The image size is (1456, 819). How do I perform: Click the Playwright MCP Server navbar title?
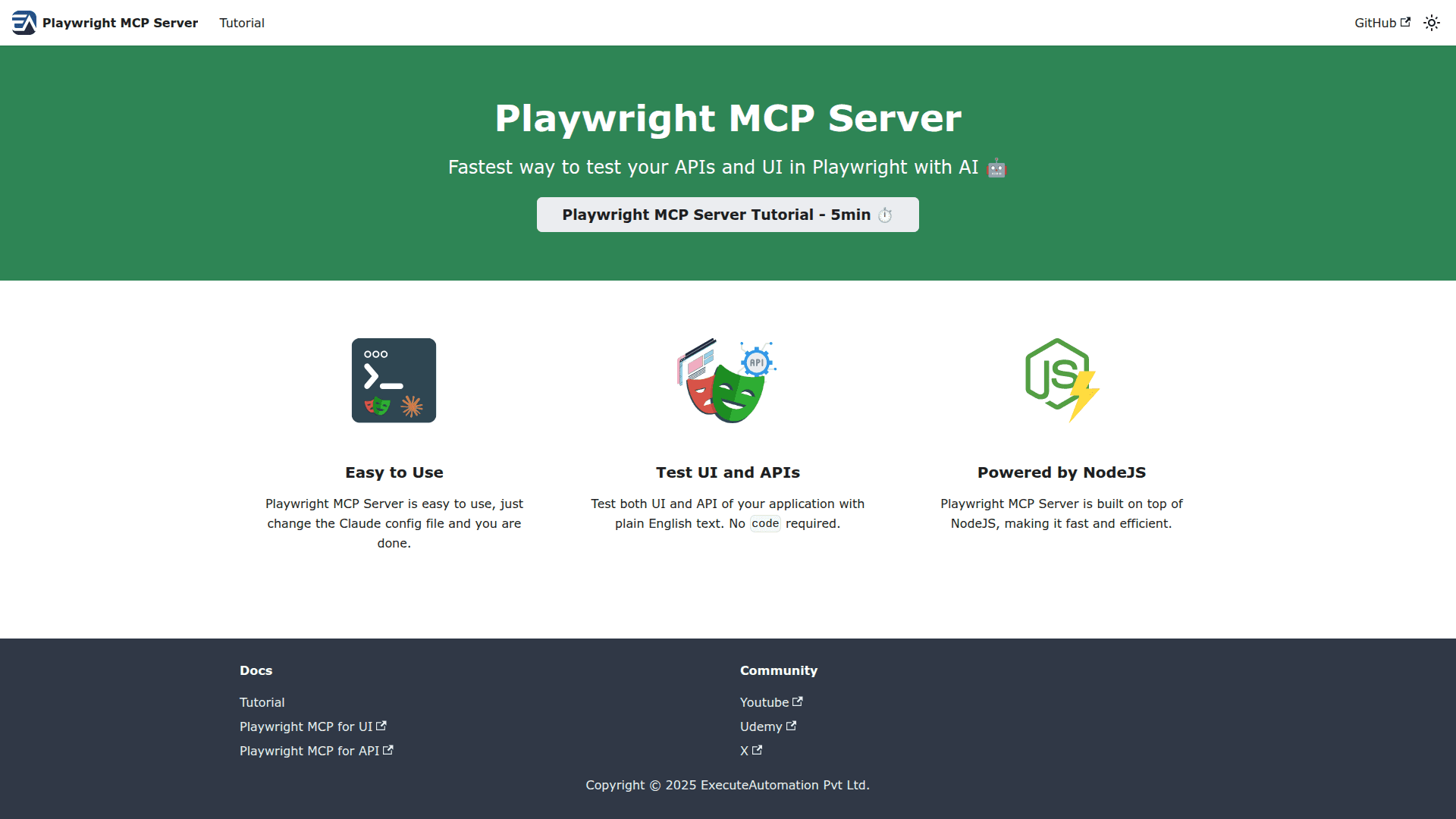coord(120,23)
